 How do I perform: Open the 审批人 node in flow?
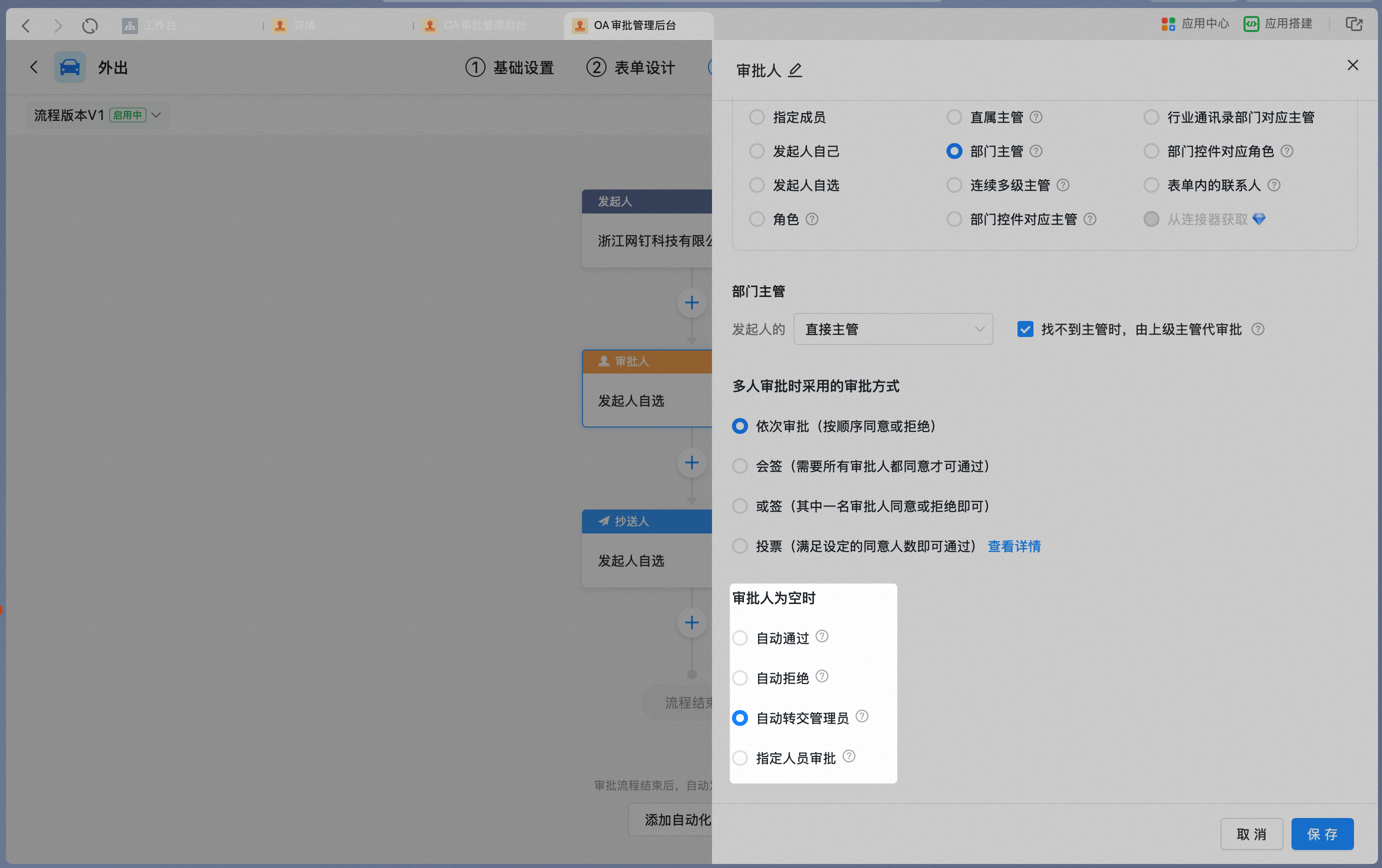647,388
